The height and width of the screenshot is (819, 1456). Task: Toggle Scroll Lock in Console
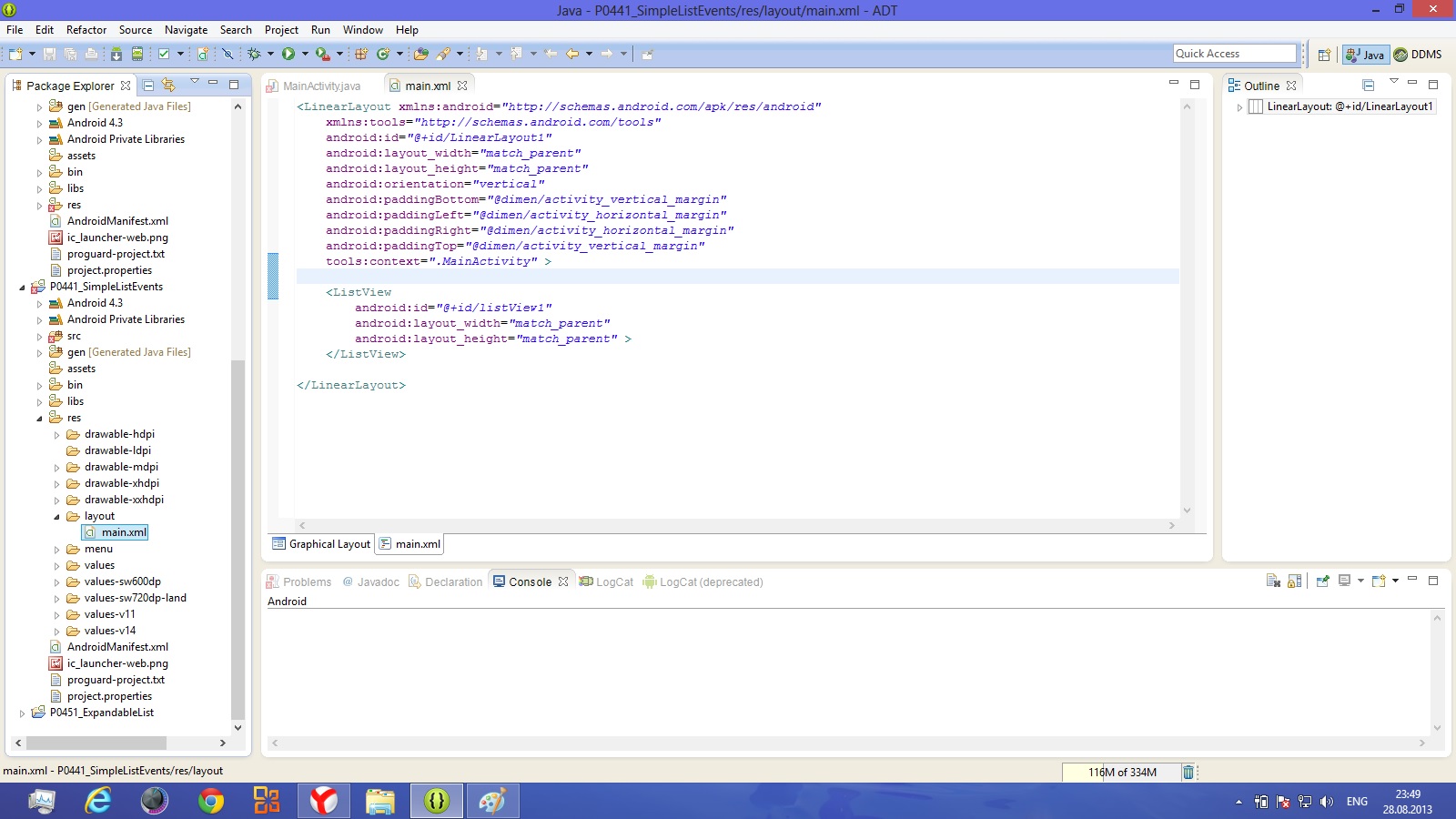(x=1294, y=581)
